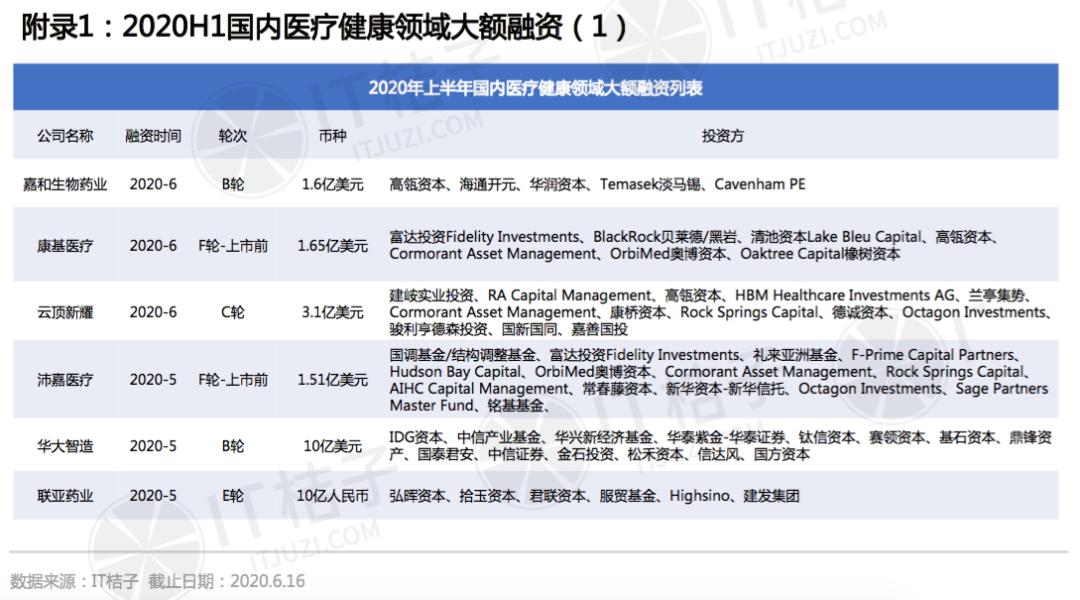Screen dimensions: 1080x600
Task: Click company name 云顶新耀
Action: pos(65,312)
